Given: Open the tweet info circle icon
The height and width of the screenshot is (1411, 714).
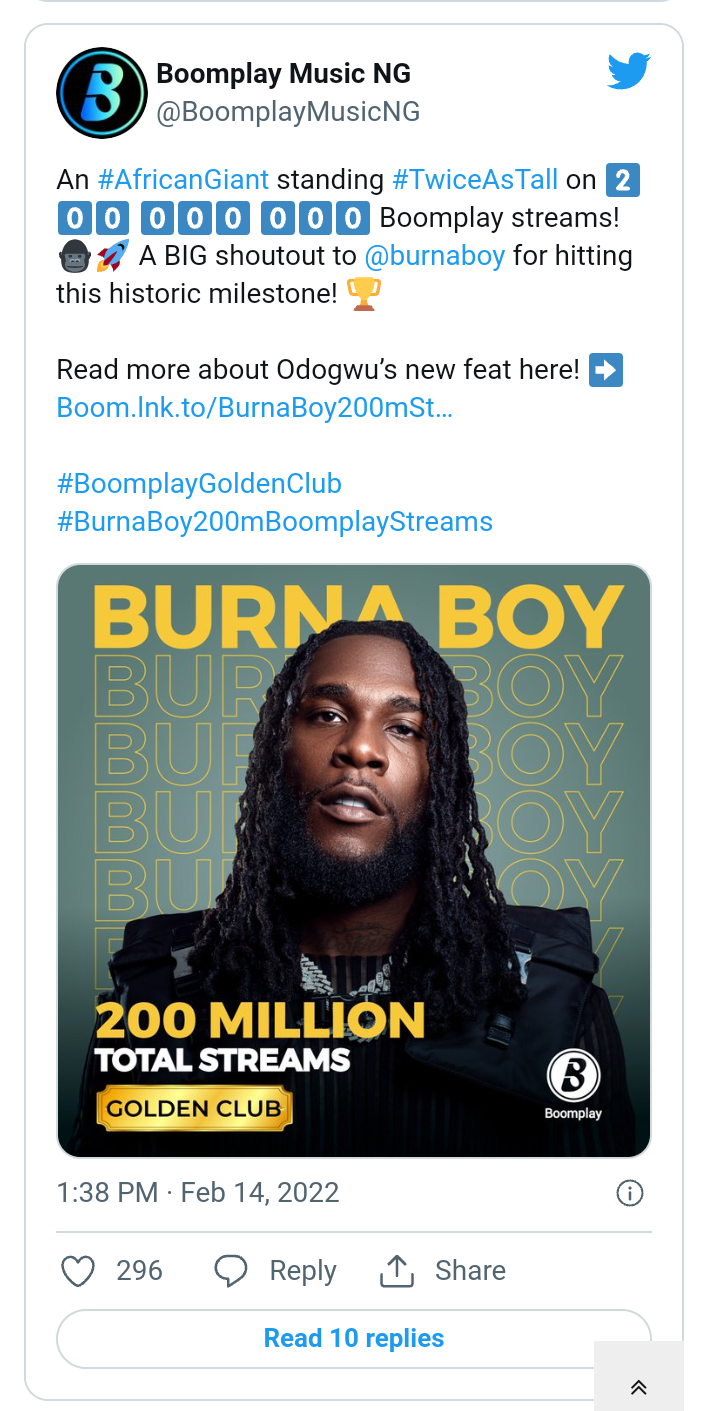Looking at the screenshot, I should pyautogui.click(x=630, y=1193).
